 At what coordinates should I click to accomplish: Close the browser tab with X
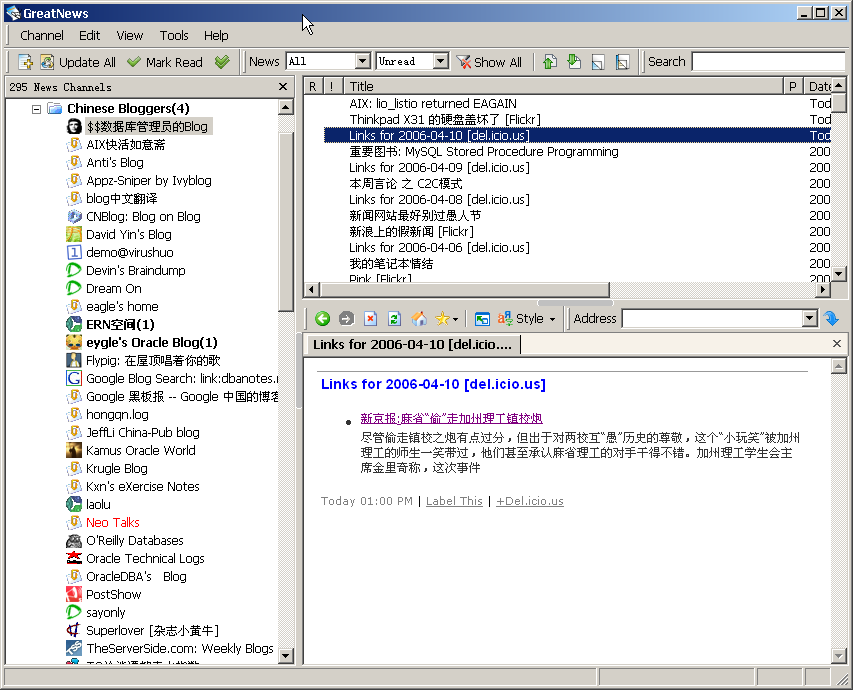point(837,344)
